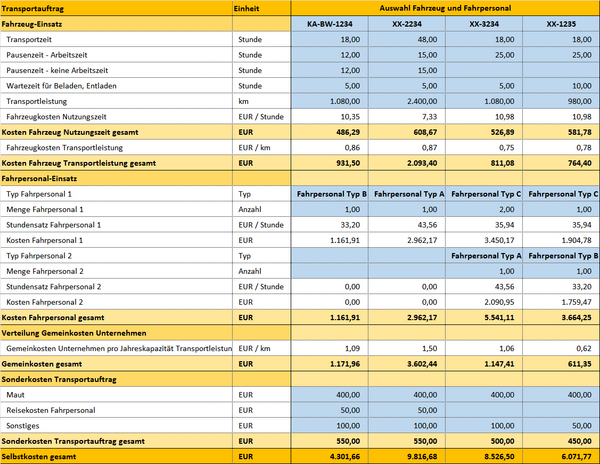This screenshot has width=600, height=464.
Task: Select Gemeinkosten pro km value 0,62
Action: [x=561, y=348]
